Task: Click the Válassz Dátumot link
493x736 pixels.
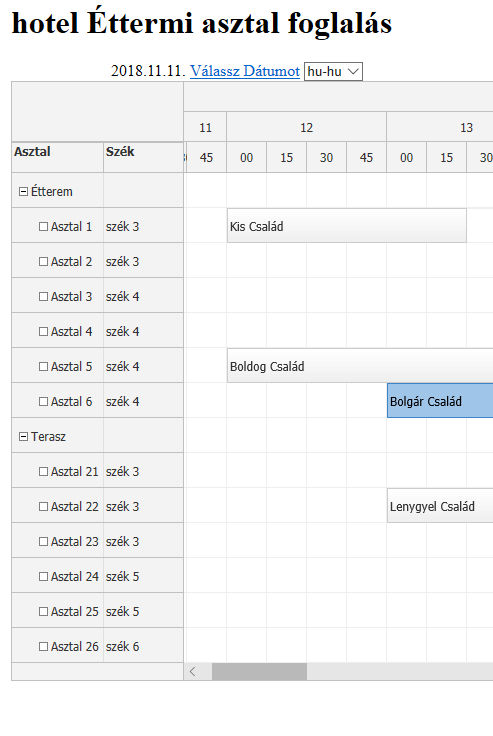Action: coord(245,71)
